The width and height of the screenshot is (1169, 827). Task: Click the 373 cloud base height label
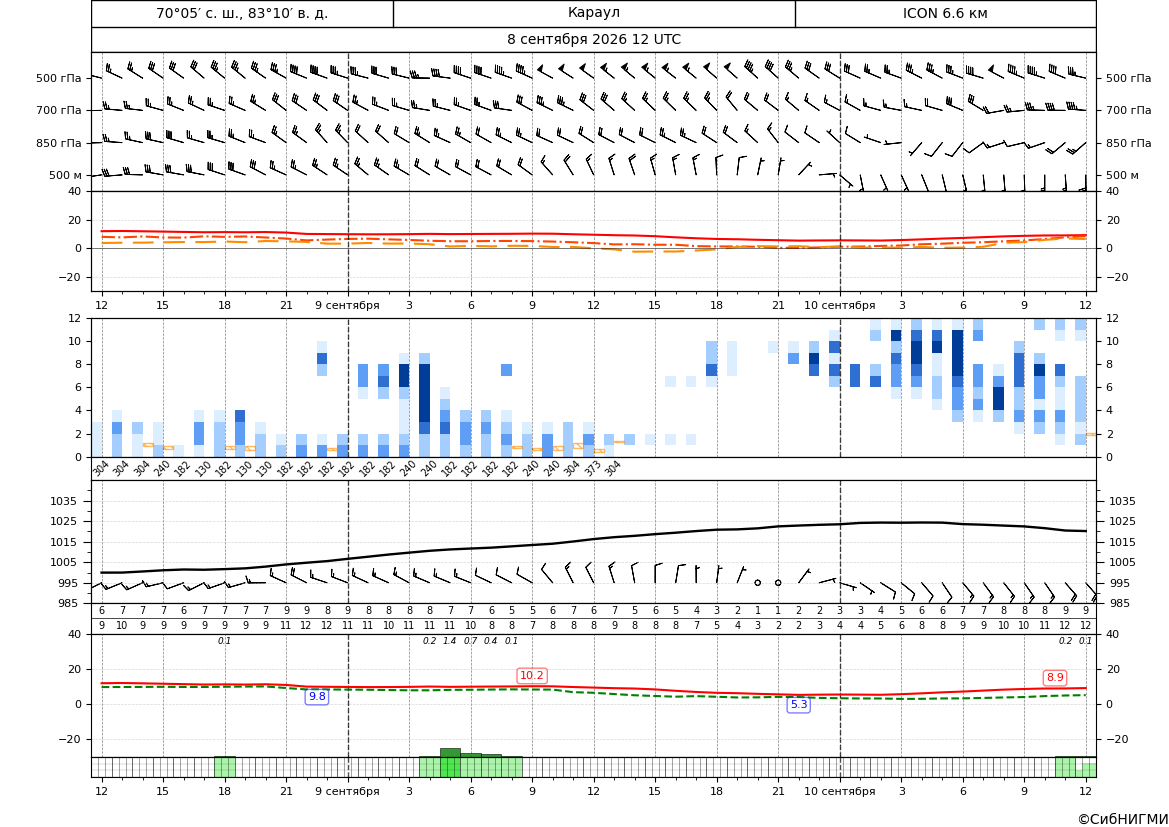tap(591, 469)
